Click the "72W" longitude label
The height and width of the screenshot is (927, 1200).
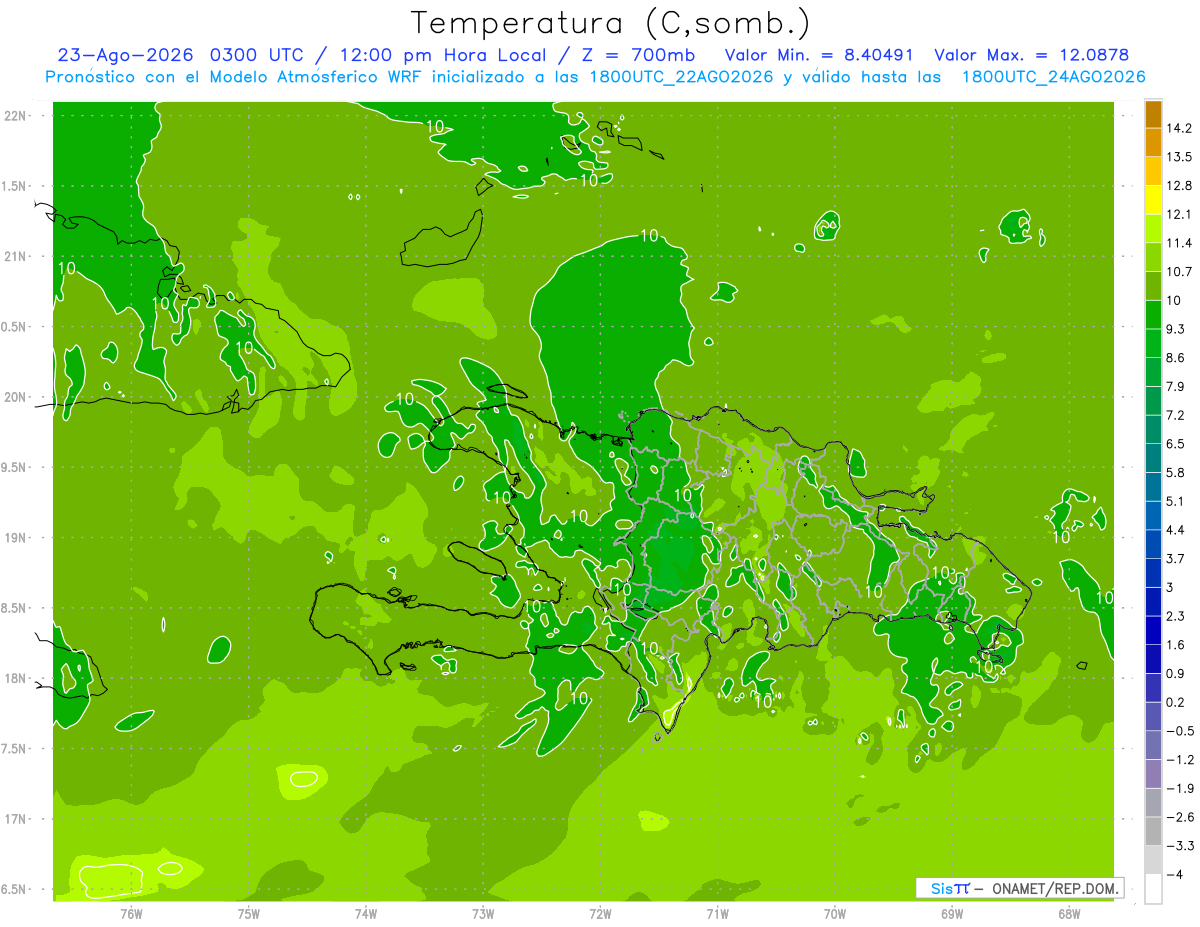(600, 914)
